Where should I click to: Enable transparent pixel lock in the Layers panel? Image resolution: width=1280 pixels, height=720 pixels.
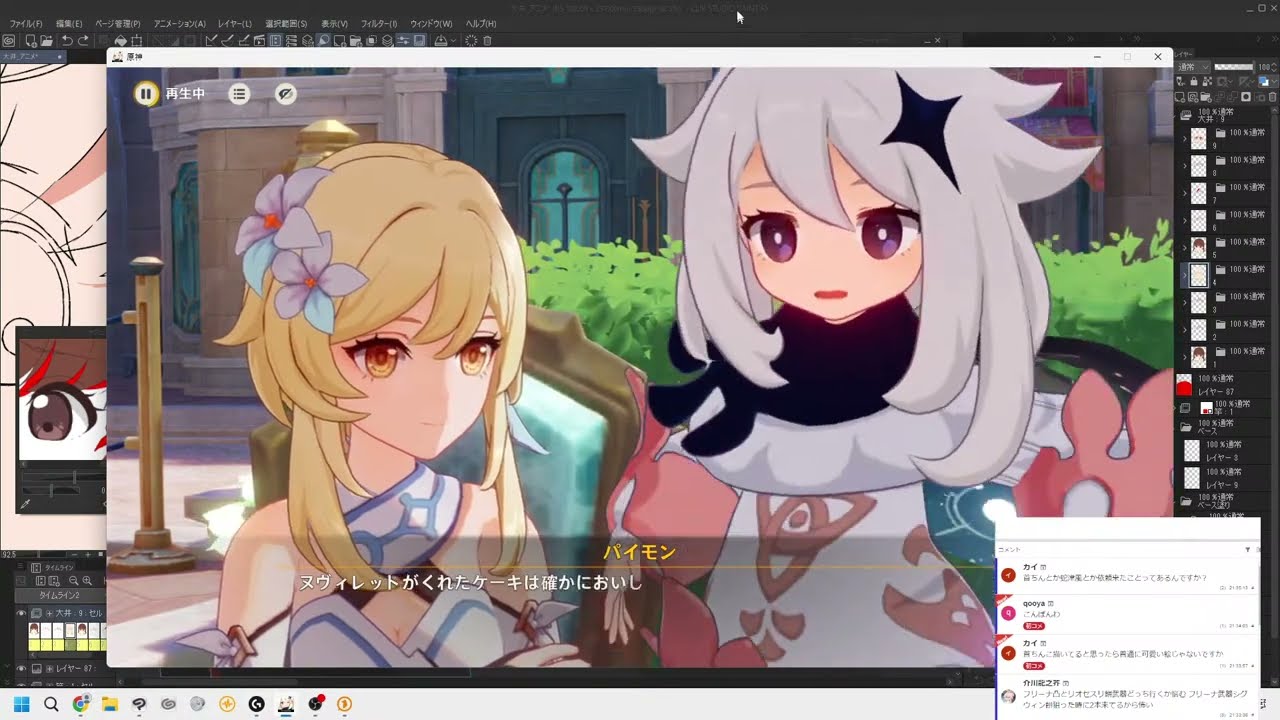[1207, 81]
